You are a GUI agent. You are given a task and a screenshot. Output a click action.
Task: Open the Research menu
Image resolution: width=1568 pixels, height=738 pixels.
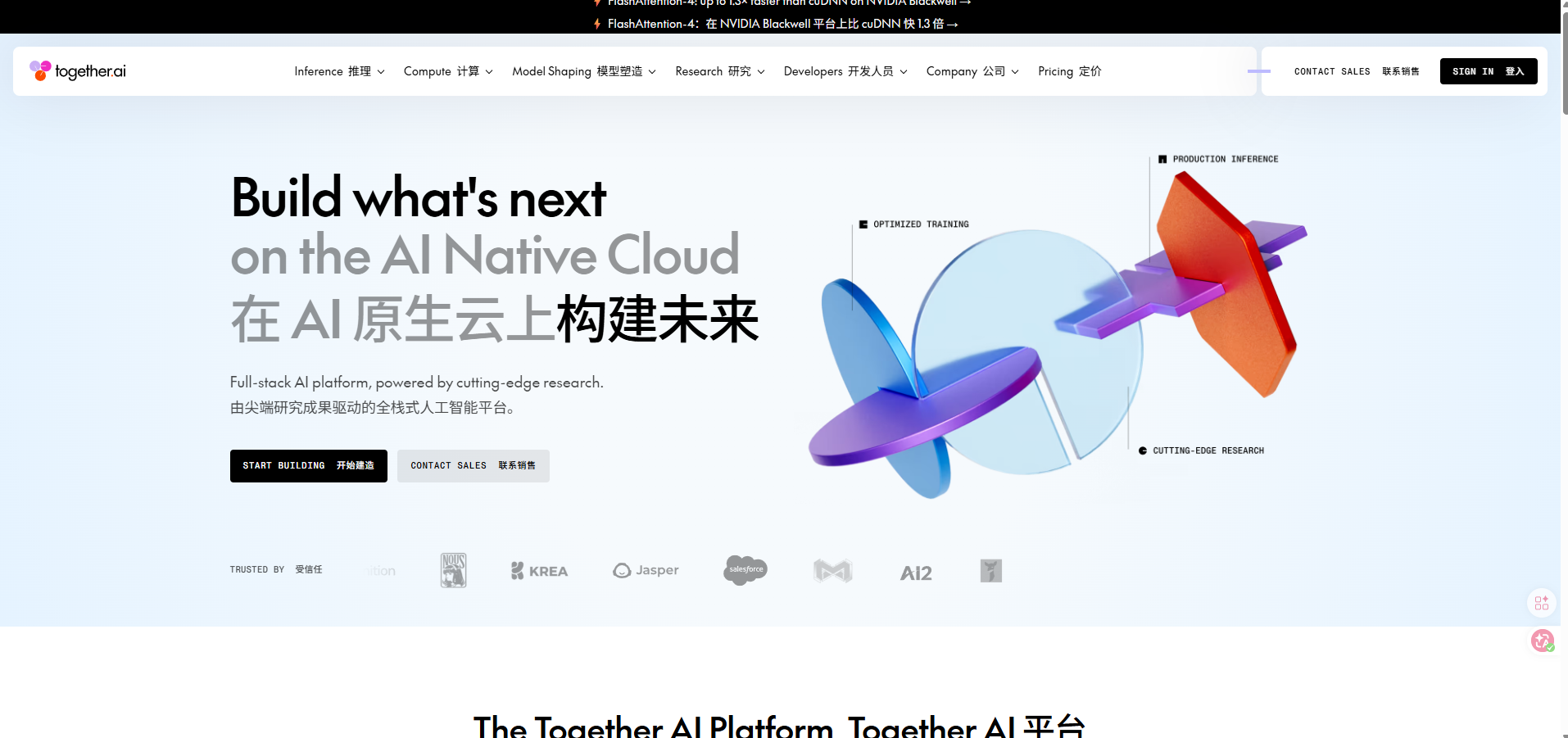click(720, 71)
